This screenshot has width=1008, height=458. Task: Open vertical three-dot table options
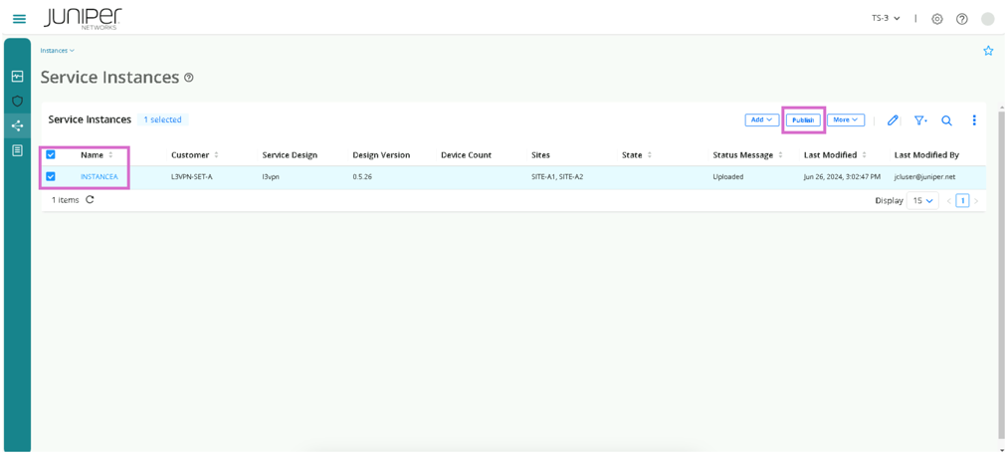tap(975, 120)
